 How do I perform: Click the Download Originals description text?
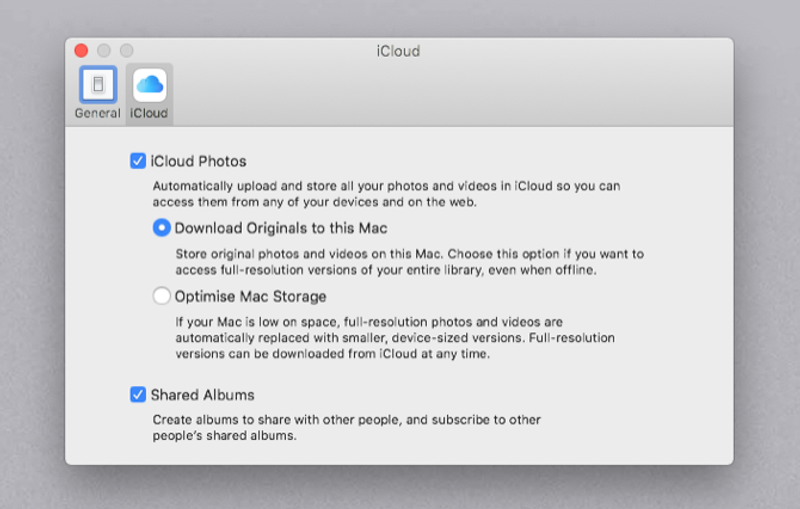pyautogui.click(x=410, y=262)
